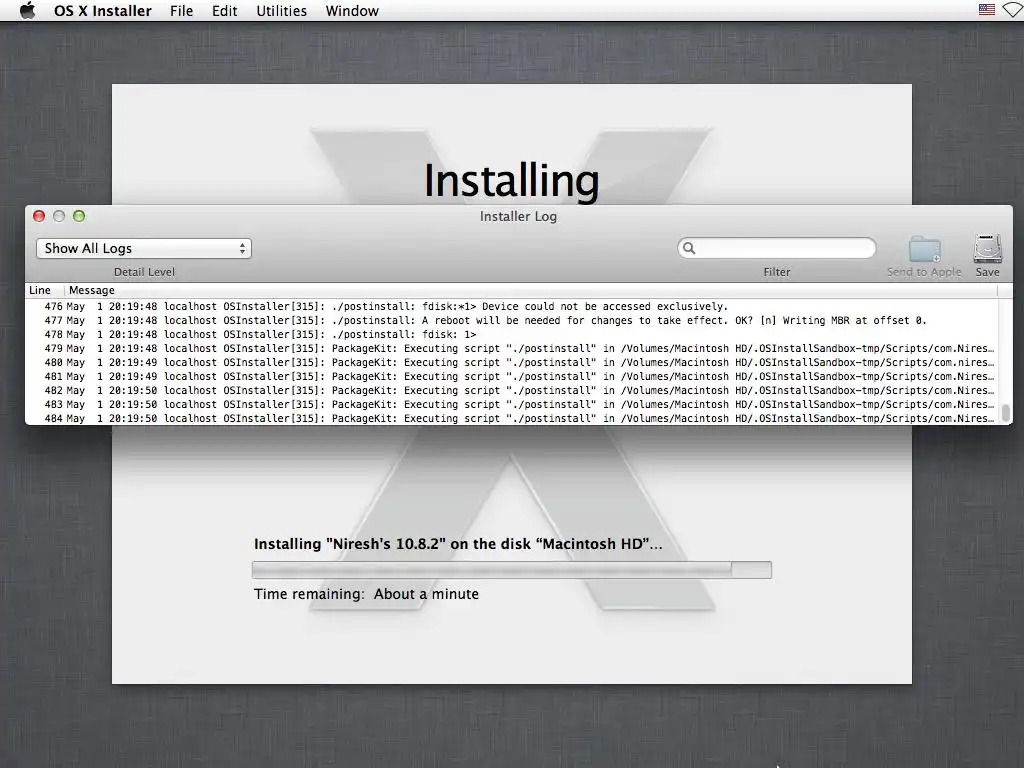Click the log vertical scrollbar thumb
This screenshot has height=768, width=1024.
(1006, 413)
